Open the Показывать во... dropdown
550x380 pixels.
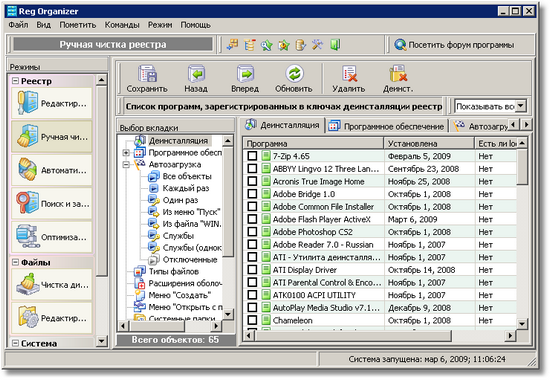(521, 106)
